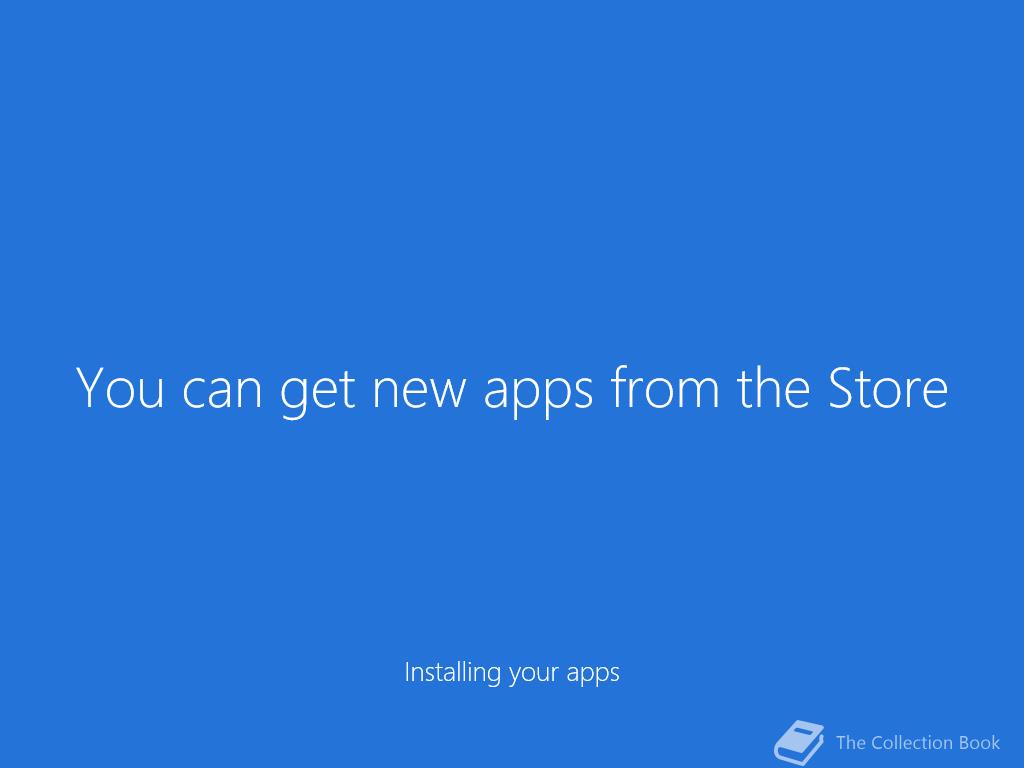Click the book icon watermark

(x=799, y=743)
